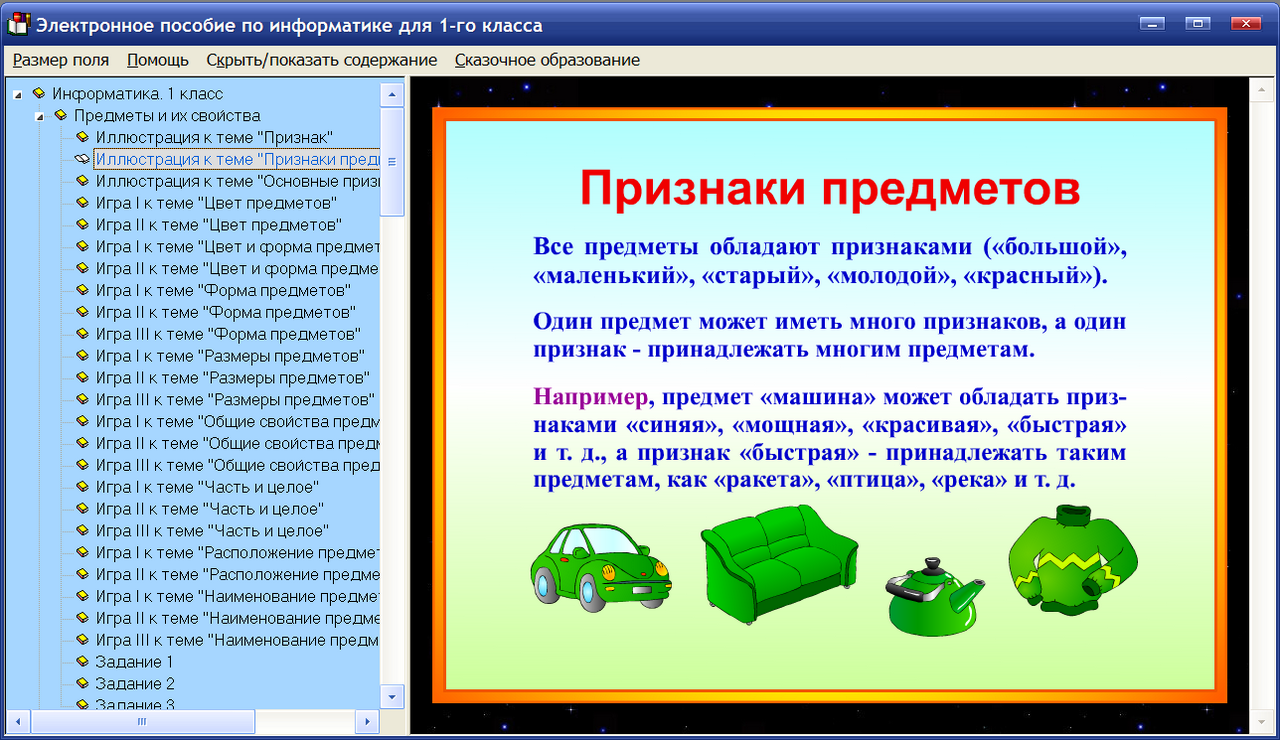Click the icon next to "Игра I к теме "Цвет предметов""
Viewport: 1280px width, 740px height.
point(82,203)
